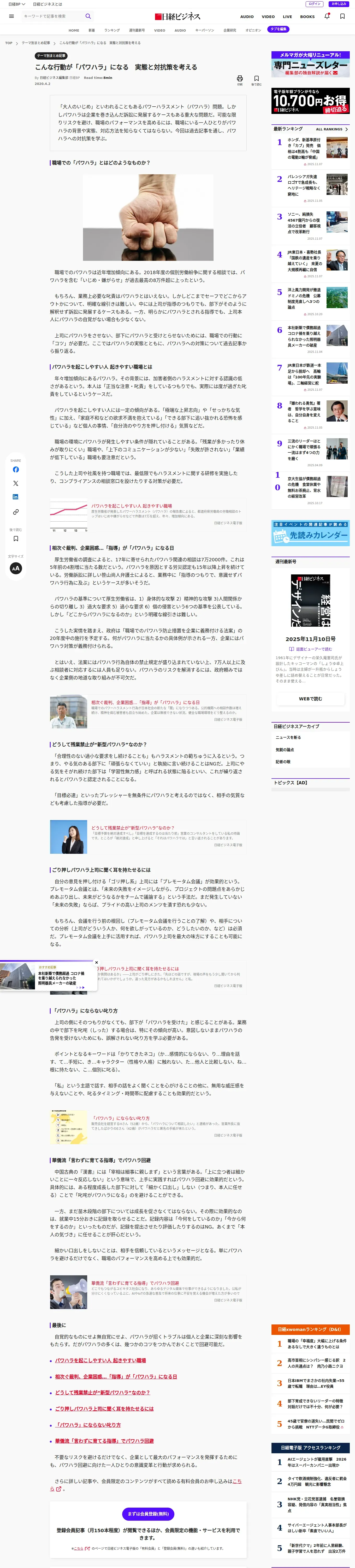
Task: Open AUDIO in the top navigation
Action: pyautogui.click(x=247, y=17)
